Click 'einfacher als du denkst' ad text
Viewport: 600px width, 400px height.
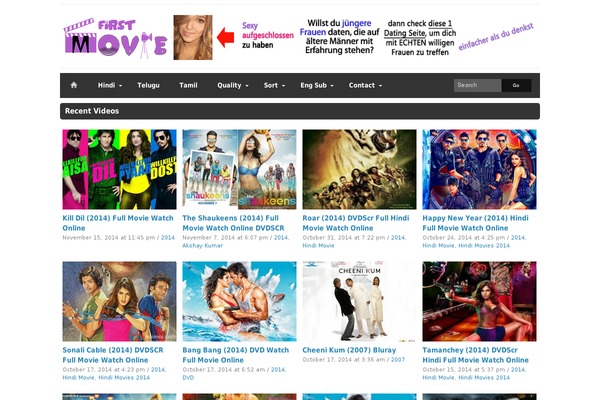[x=496, y=37]
